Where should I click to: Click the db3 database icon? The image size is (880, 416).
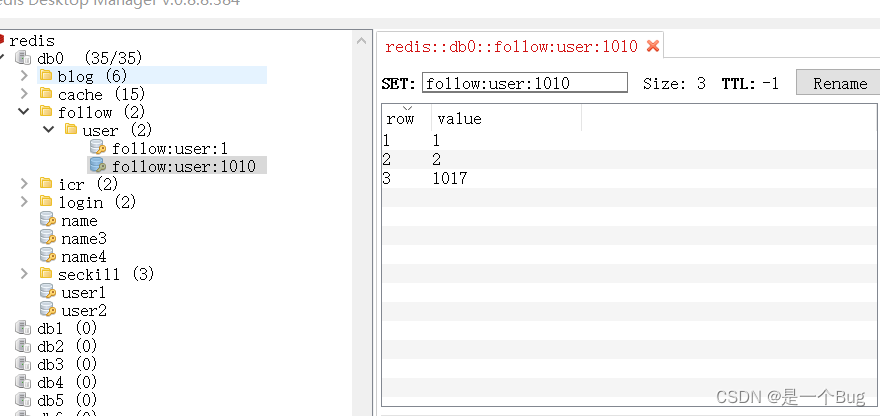[23, 363]
